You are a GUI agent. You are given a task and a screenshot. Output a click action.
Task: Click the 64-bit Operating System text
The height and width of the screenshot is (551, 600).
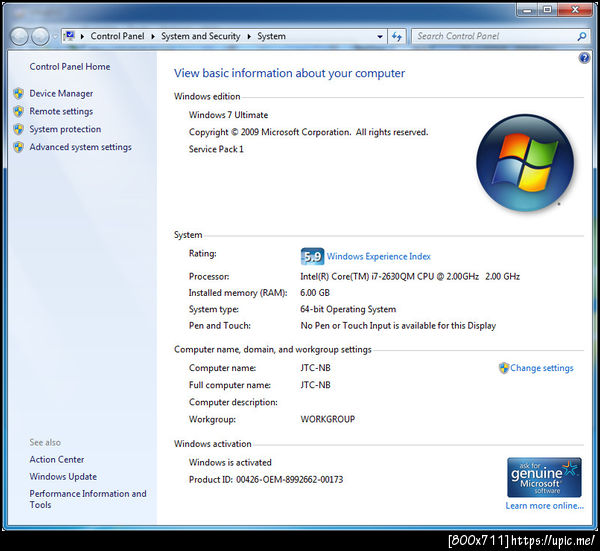(348, 309)
